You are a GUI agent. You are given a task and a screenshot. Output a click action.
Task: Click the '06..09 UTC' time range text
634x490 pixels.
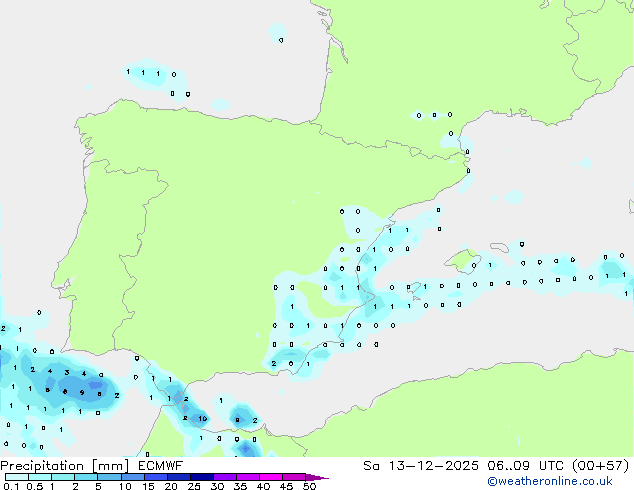(525, 466)
